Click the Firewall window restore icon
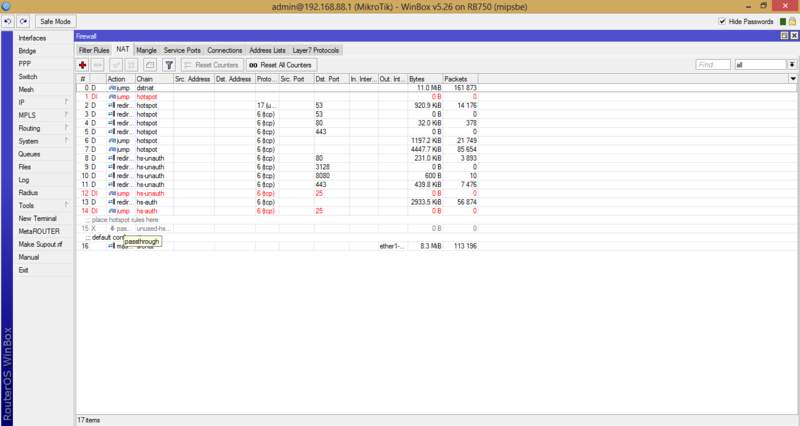Viewport: 800px width, 426px height. pos(785,36)
